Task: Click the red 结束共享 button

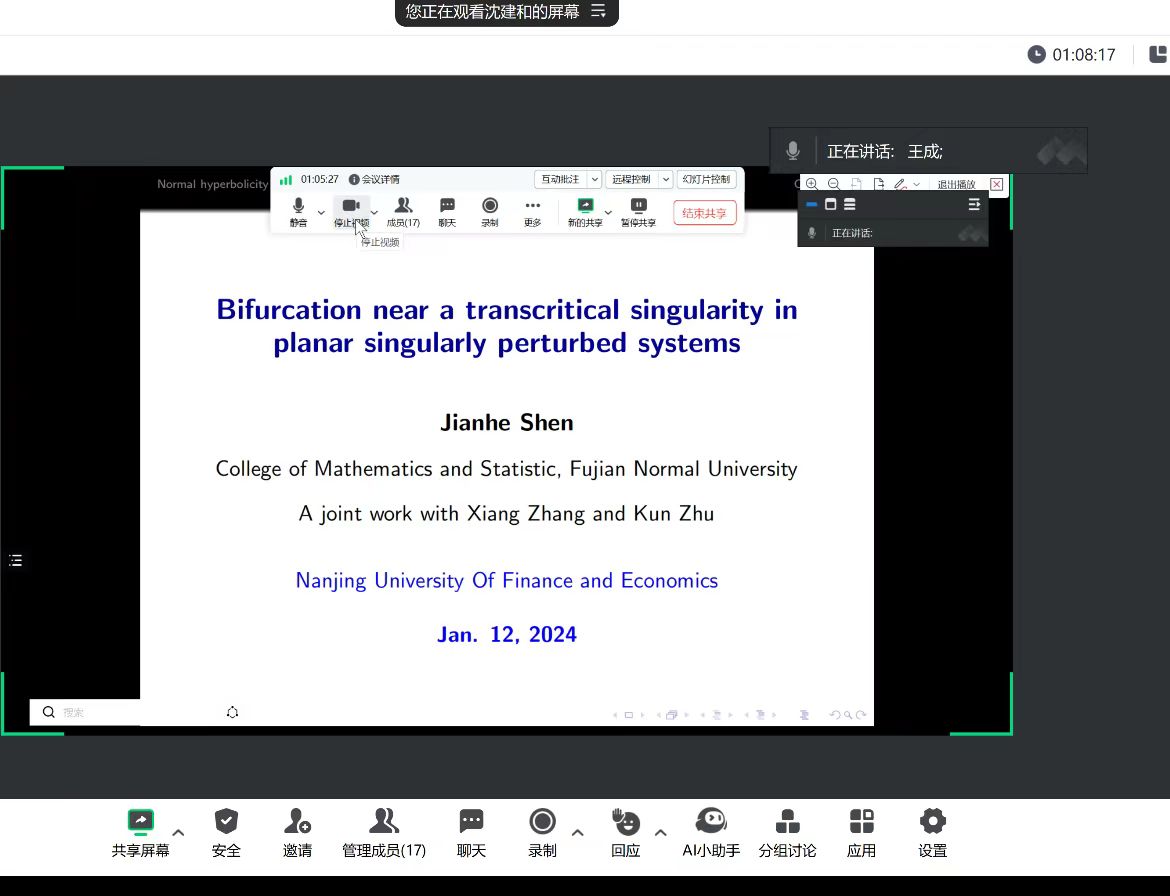Action: (704, 213)
